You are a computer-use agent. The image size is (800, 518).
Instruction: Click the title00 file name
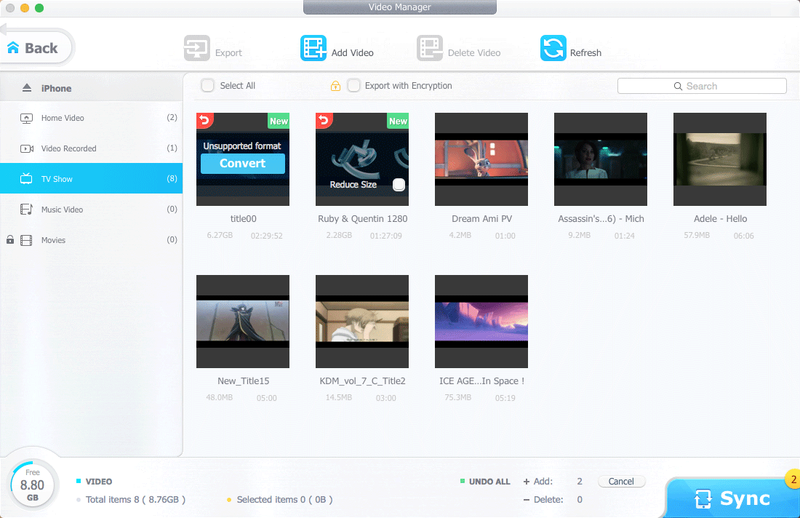pyautogui.click(x=243, y=218)
